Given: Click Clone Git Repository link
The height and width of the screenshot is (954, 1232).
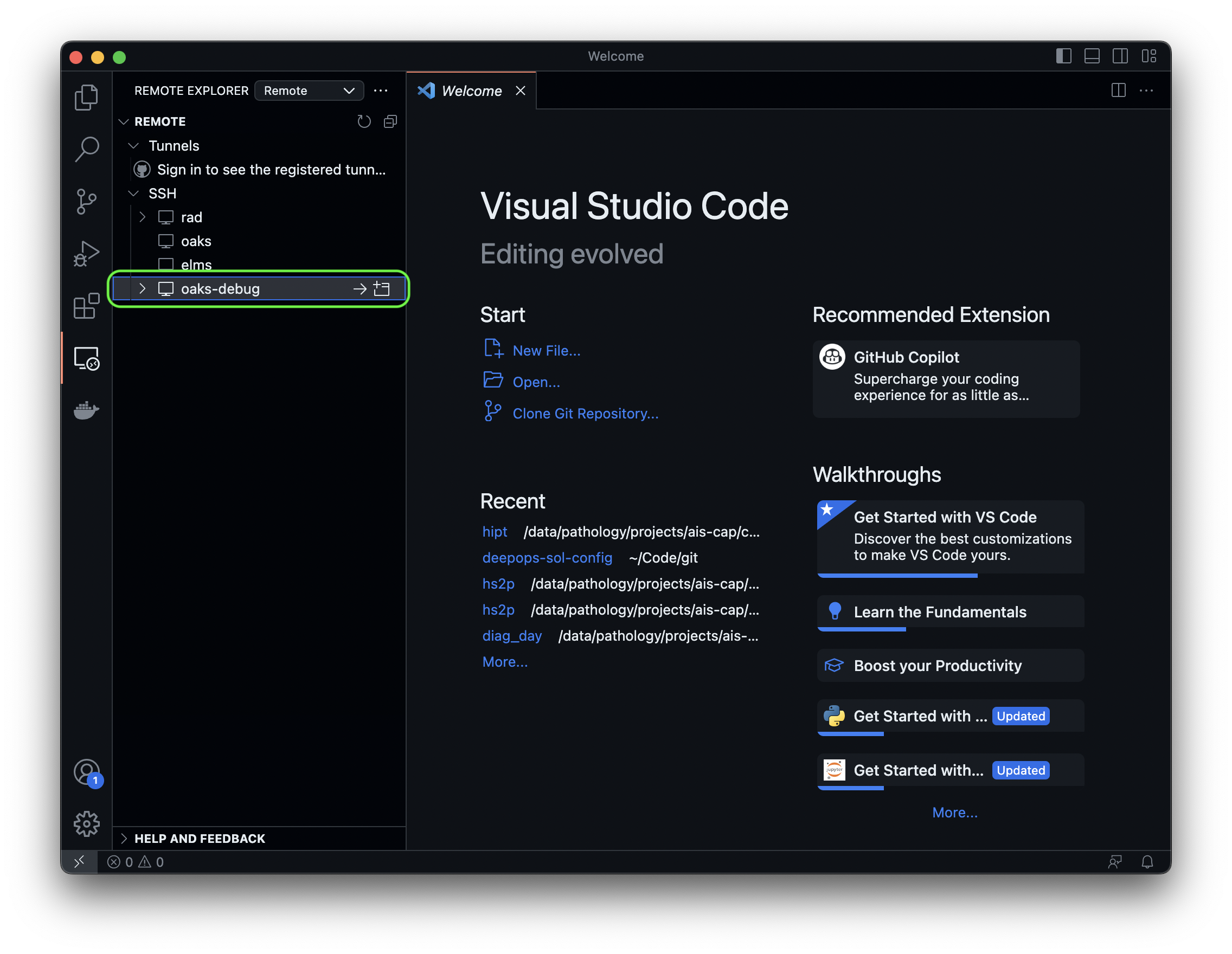Looking at the screenshot, I should (586, 413).
